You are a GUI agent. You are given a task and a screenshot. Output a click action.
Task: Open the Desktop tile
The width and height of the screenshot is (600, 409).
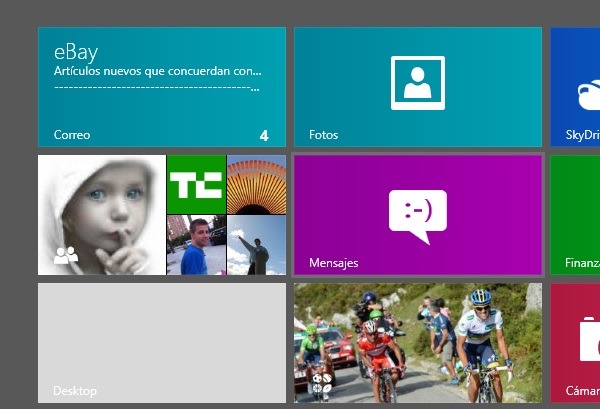(162, 343)
